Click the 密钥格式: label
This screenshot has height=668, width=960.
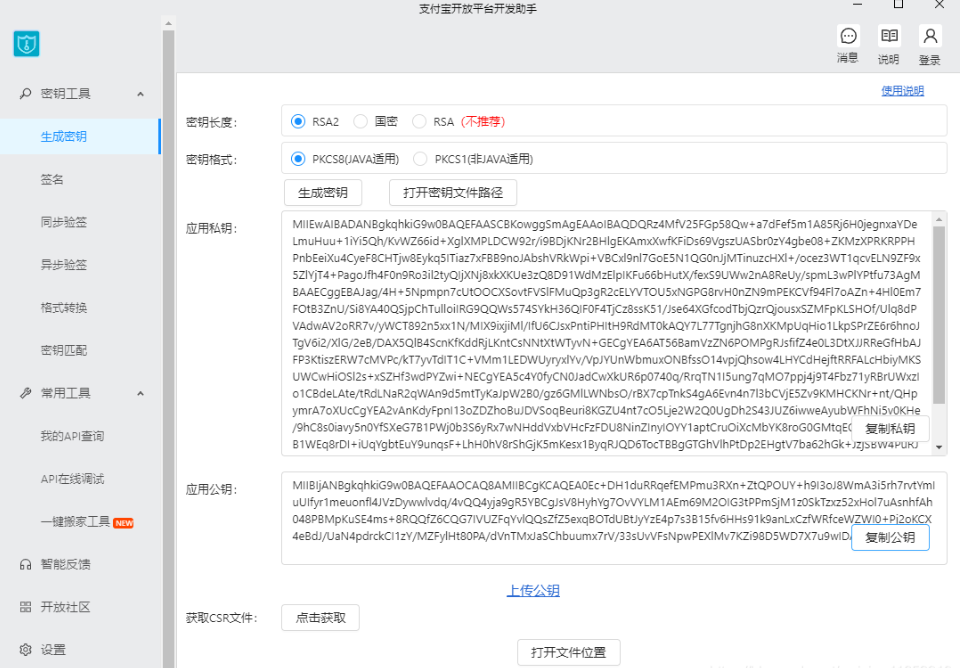212,160
